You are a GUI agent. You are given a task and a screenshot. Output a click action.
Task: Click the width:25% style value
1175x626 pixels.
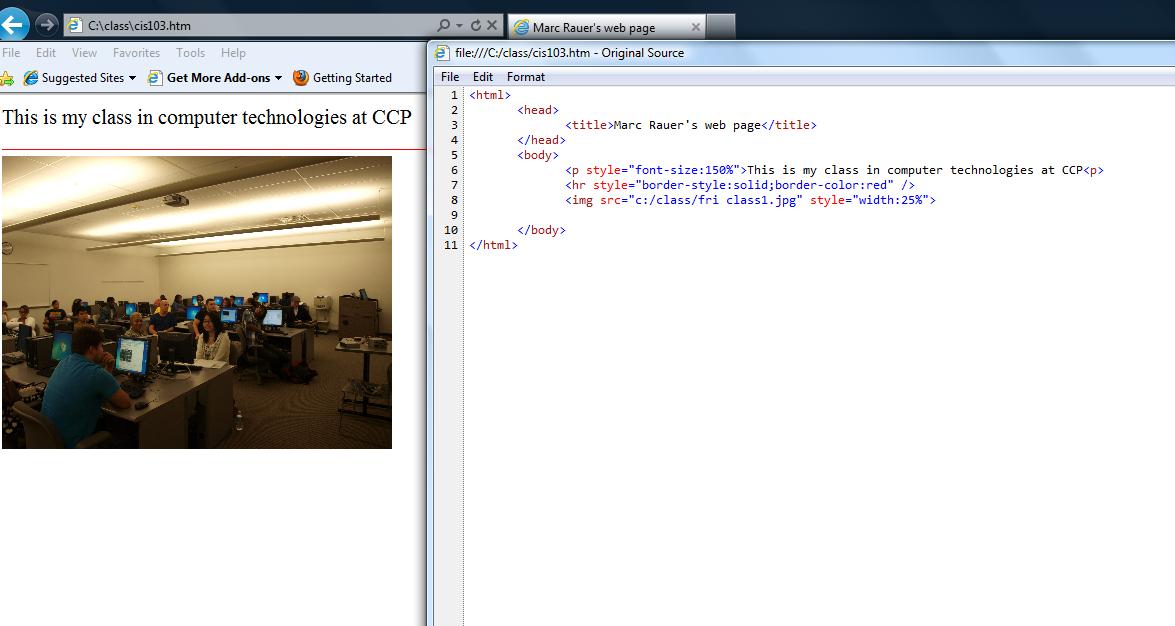890,200
